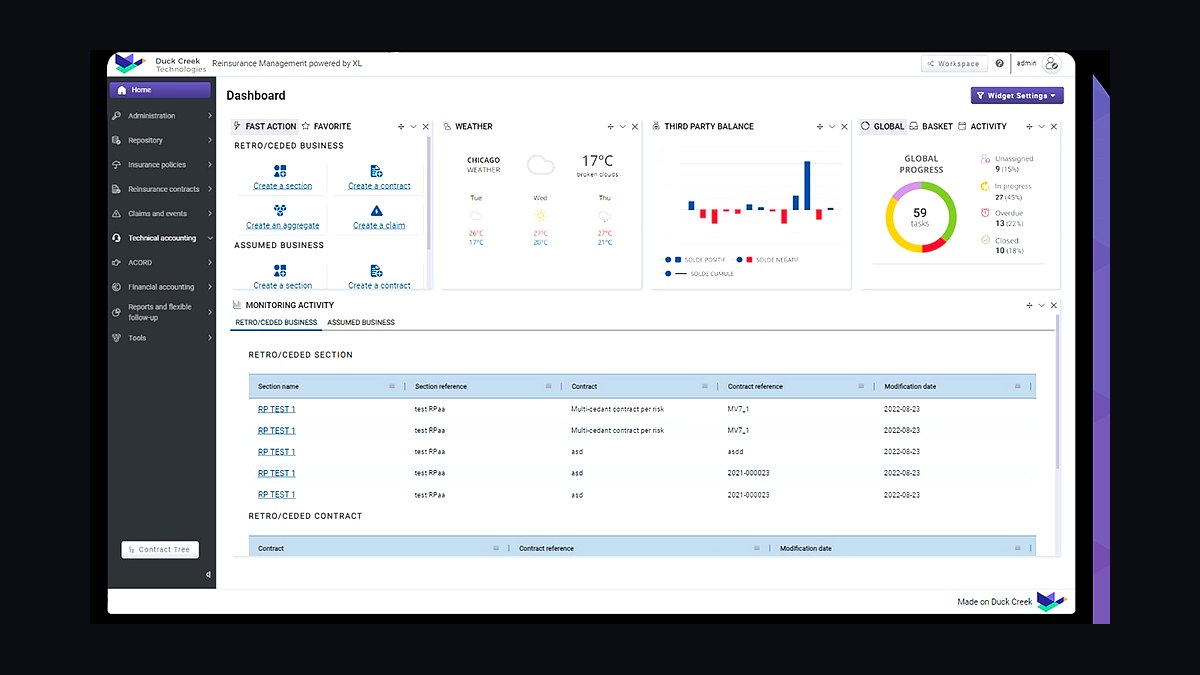Click the Financial accounting sidebar icon
The image size is (1200, 675).
118,287
